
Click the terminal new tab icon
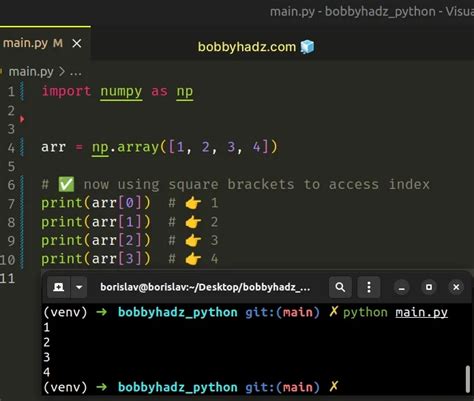(59, 287)
